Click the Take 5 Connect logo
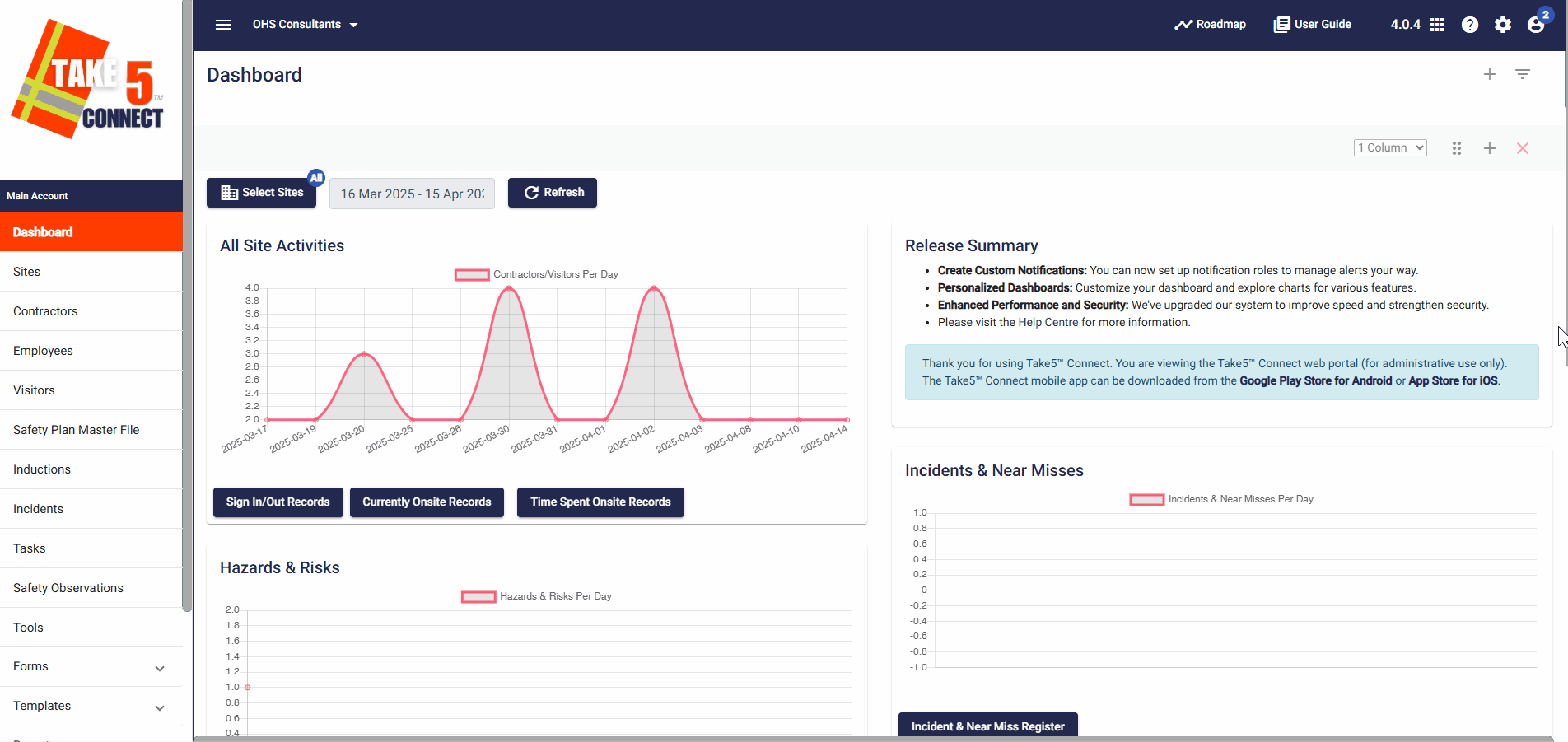1568x742 pixels. point(88,79)
